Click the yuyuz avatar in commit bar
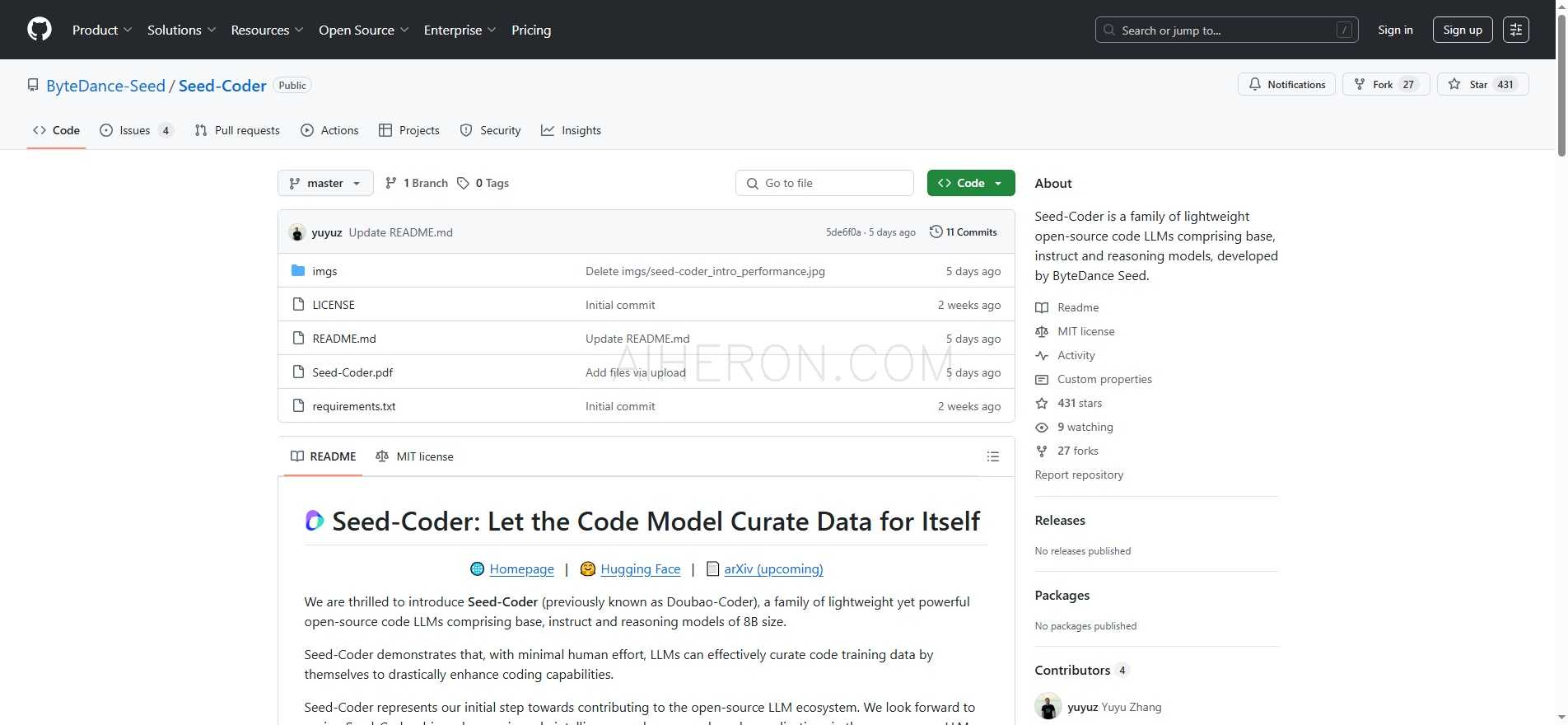Screen dimensions: 1568x725 pyautogui.click(x=297, y=232)
